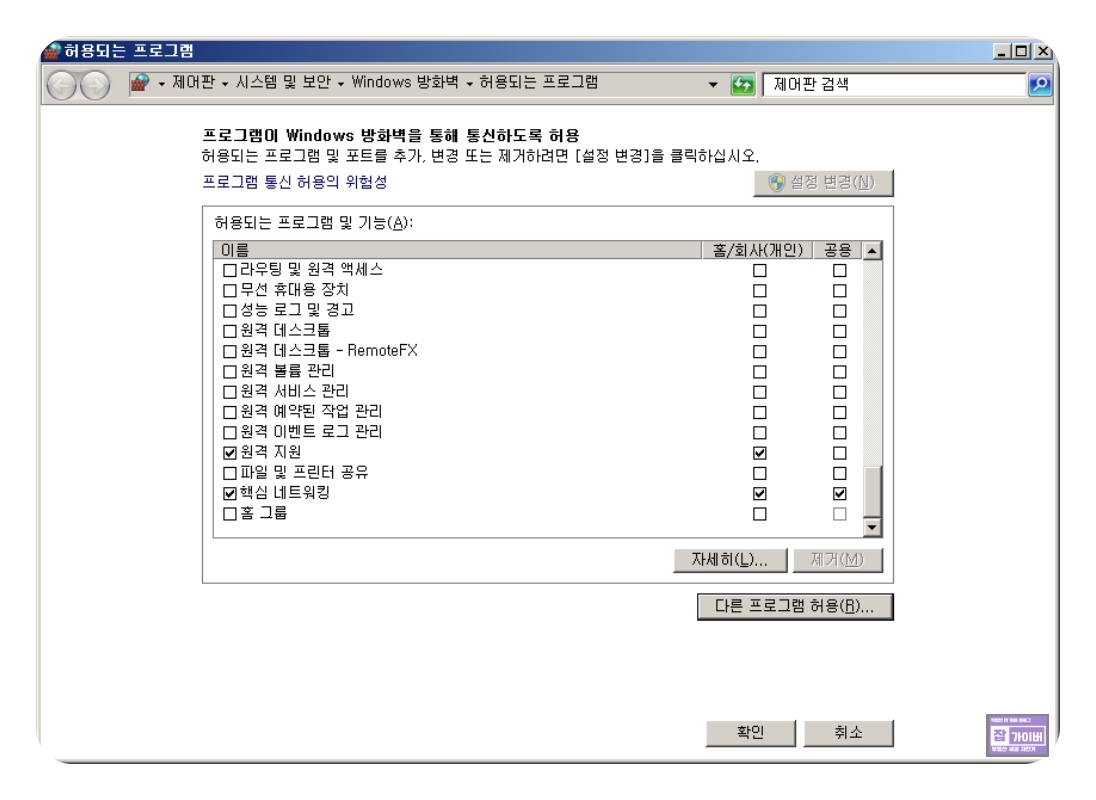Click the back navigation arrow
The width and height of the screenshot is (1096, 800).
(x=61, y=86)
